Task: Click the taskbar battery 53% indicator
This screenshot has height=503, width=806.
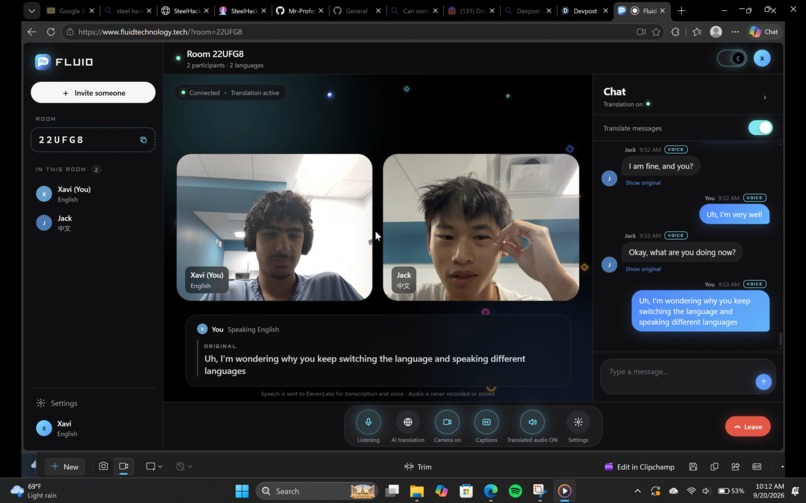Action: pyautogui.click(x=730, y=491)
